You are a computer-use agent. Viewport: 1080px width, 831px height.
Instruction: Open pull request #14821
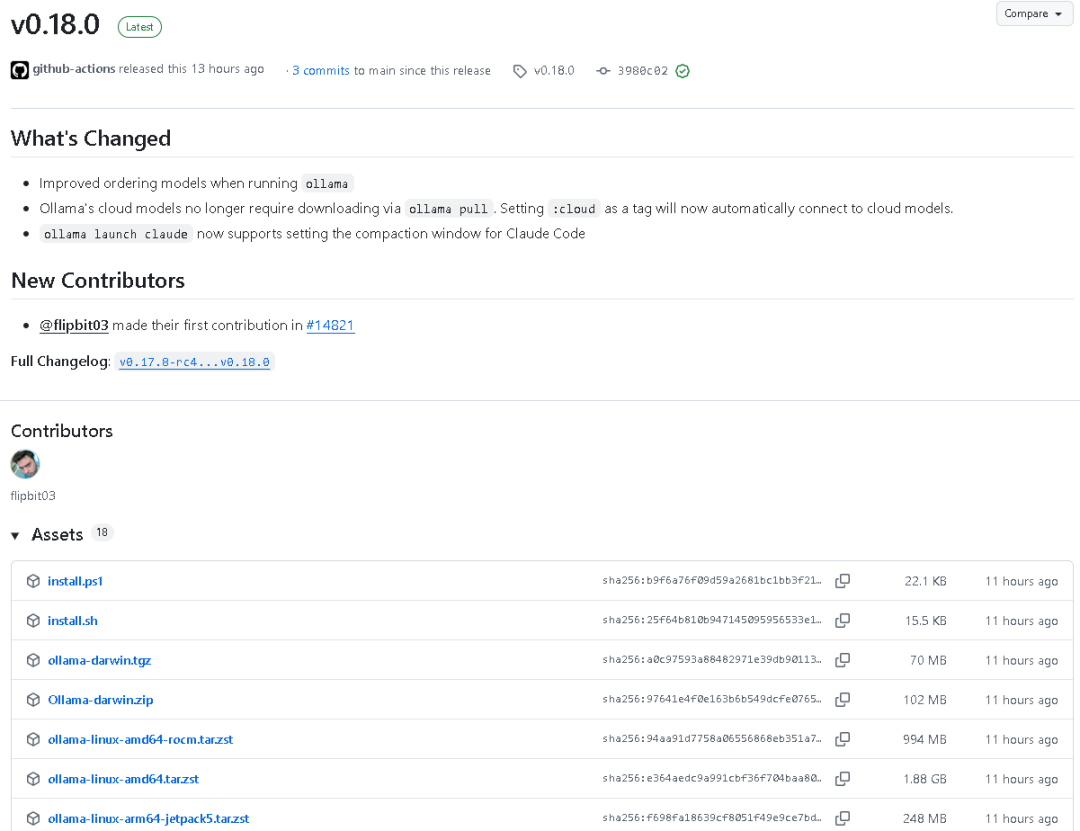[x=330, y=325]
